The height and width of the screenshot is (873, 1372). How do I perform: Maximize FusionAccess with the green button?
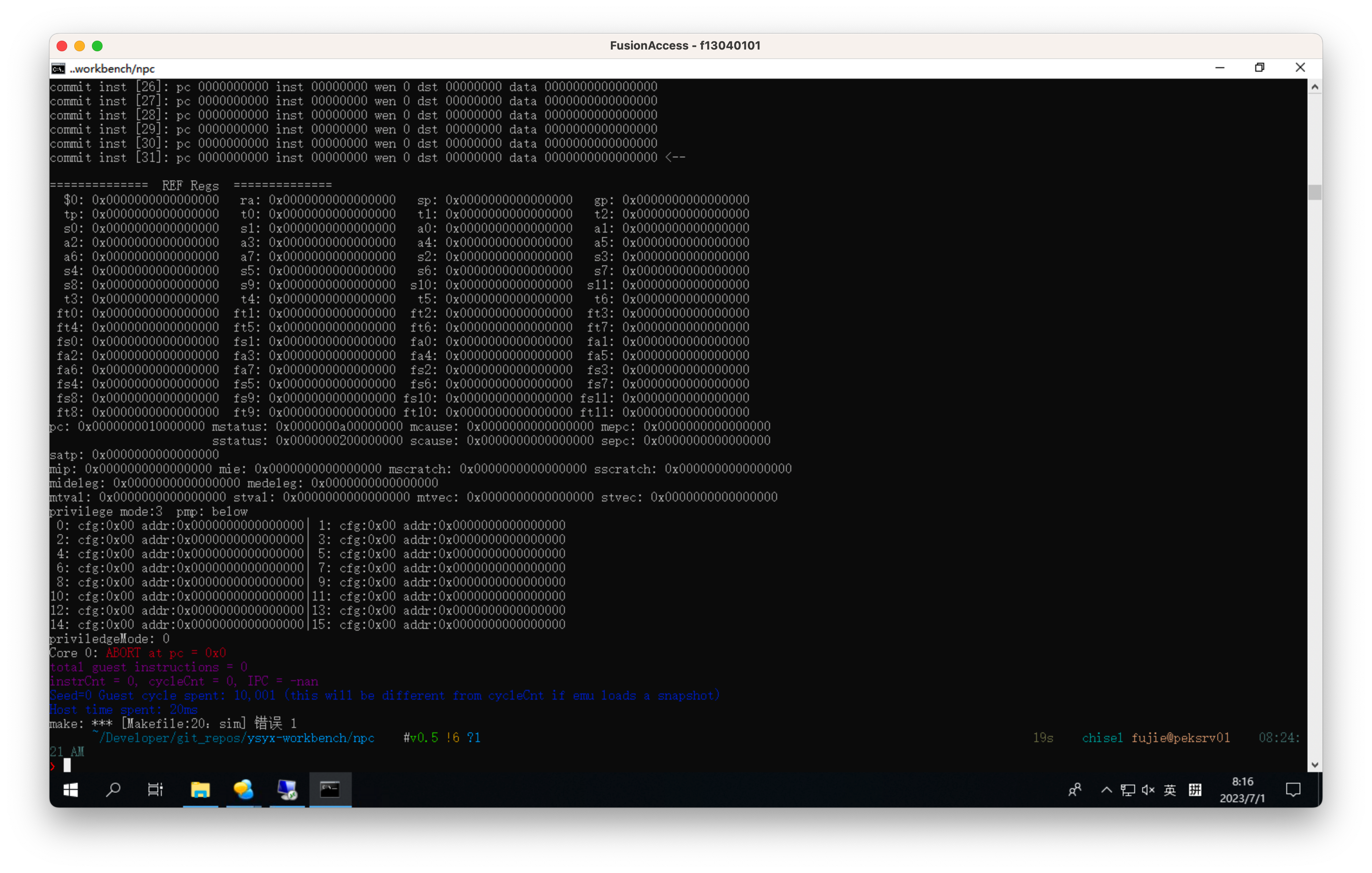[97, 46]
